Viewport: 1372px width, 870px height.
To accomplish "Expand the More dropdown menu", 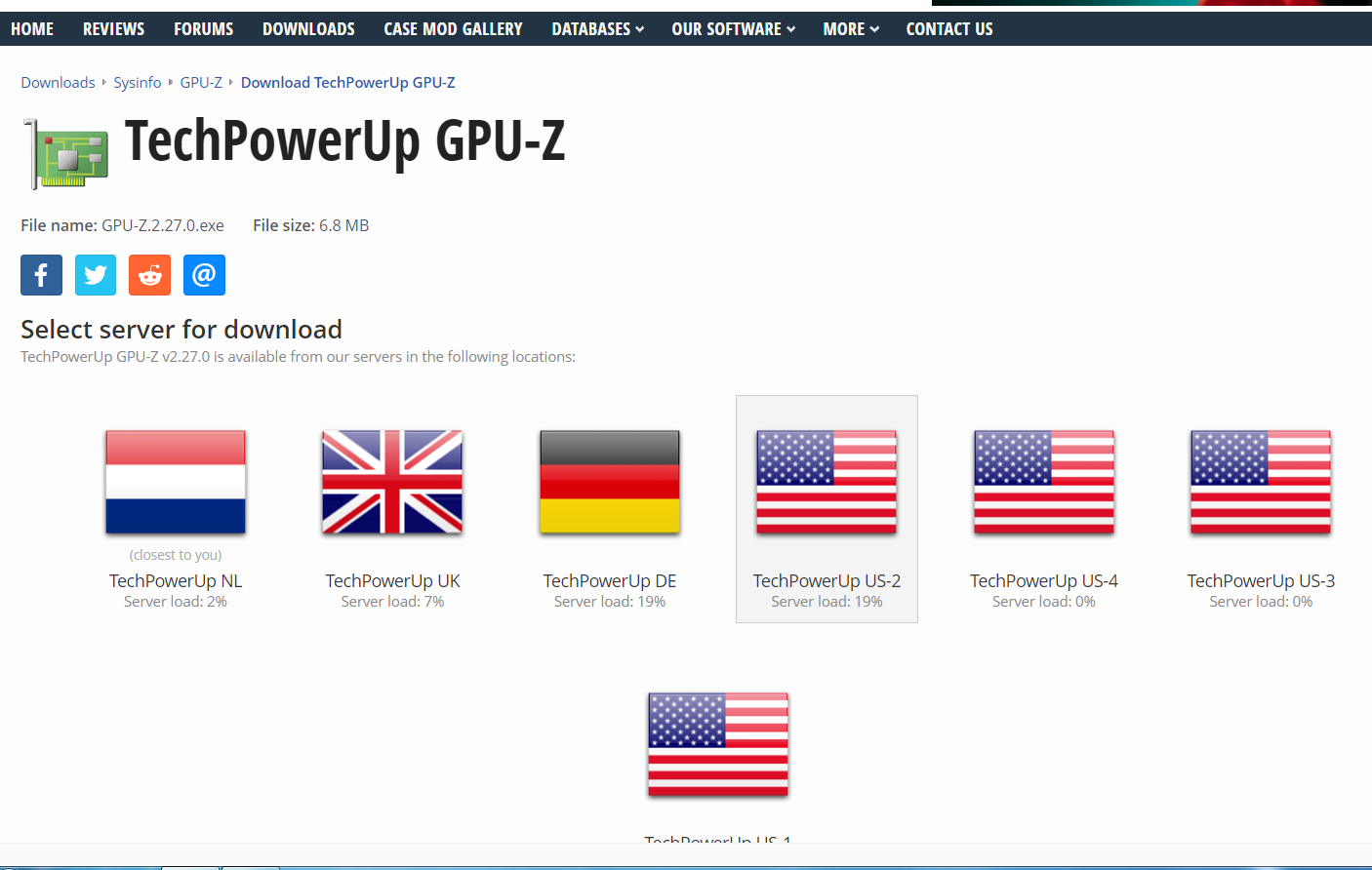I will click(x=851, y=29).
